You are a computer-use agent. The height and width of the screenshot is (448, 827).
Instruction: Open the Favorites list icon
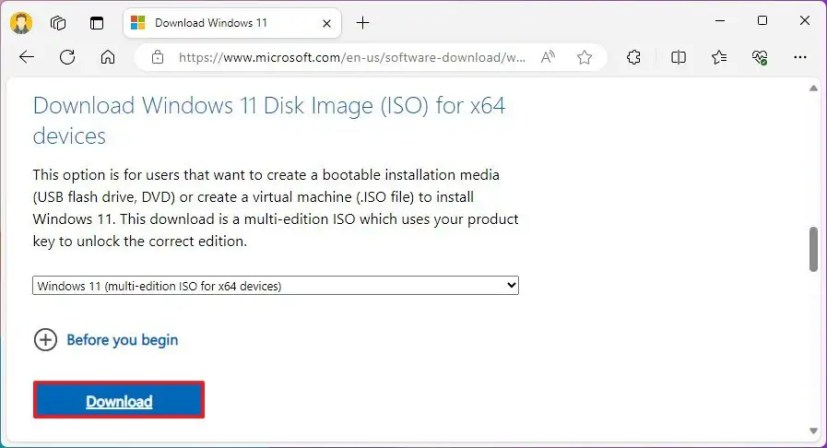pos(719,57)
